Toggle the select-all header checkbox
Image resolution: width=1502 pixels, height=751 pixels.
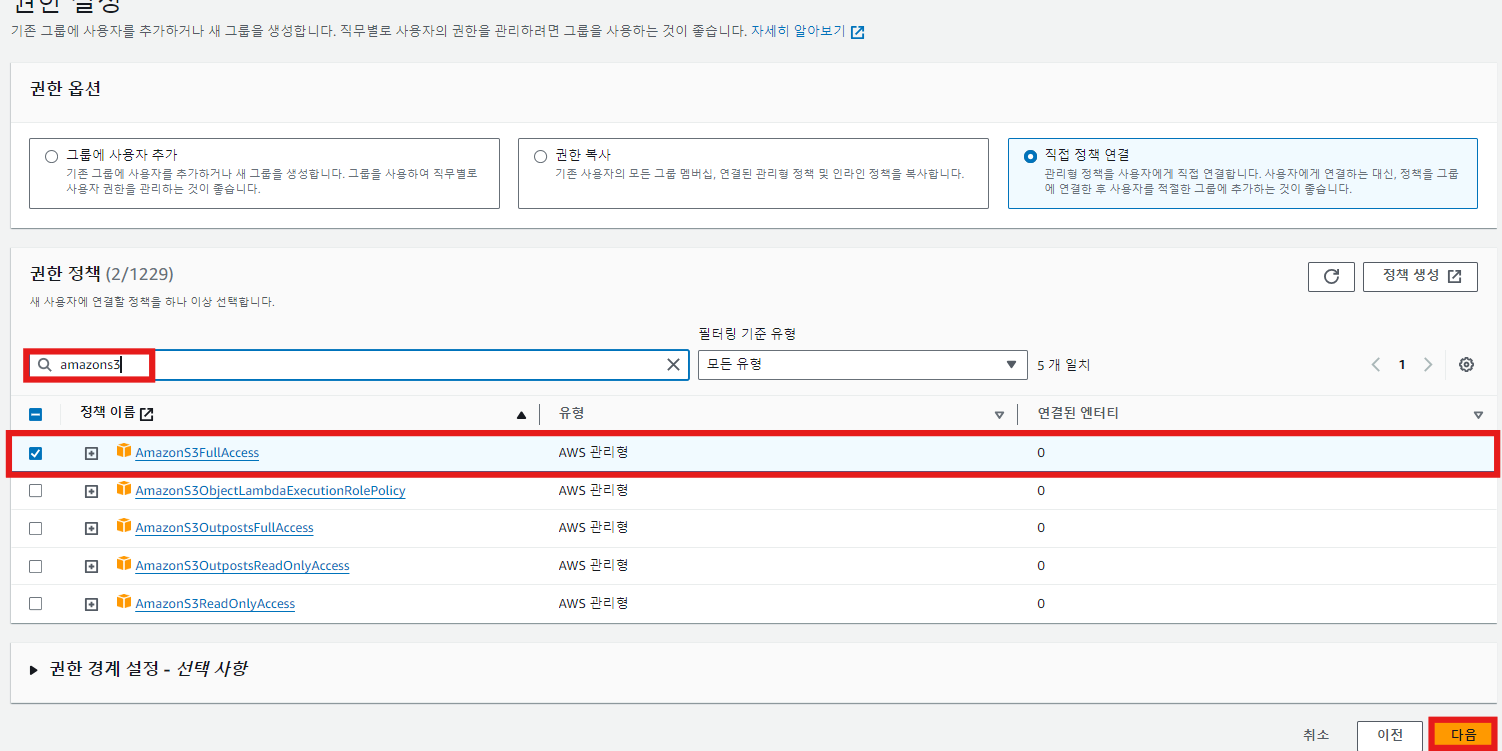(x=36, y=415)
